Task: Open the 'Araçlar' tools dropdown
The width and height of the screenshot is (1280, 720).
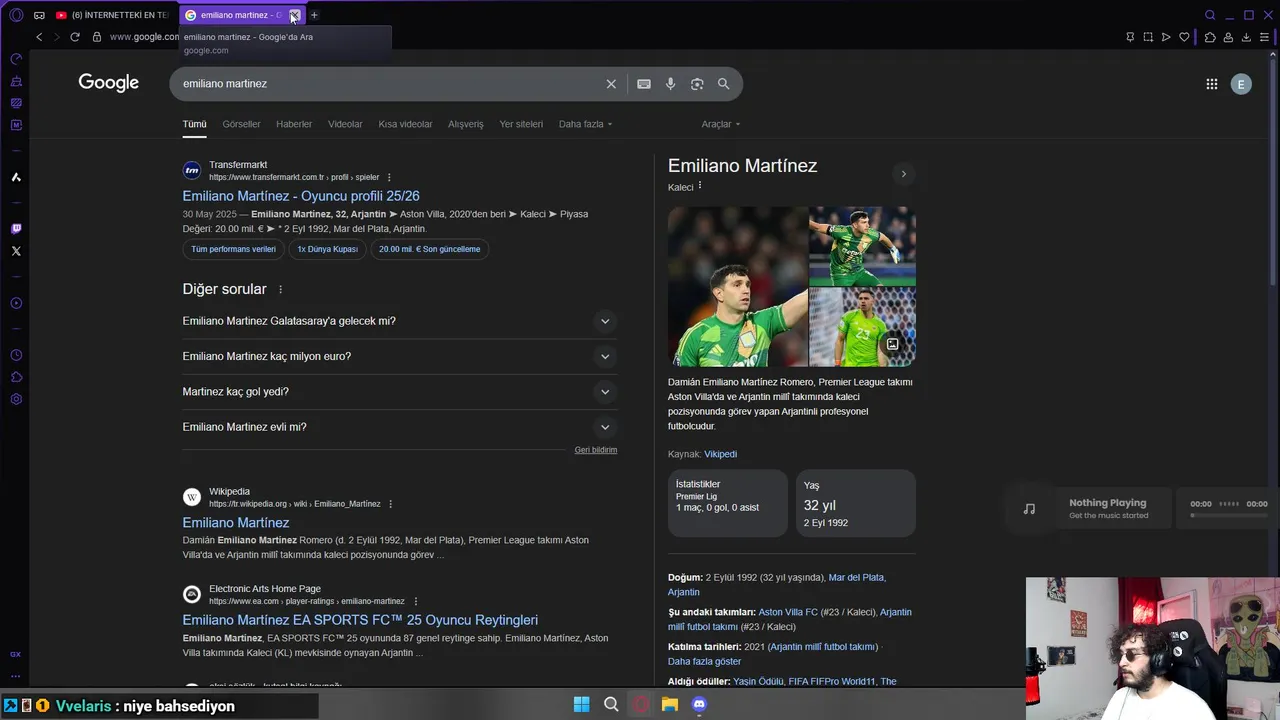Action: coord(720,124)
